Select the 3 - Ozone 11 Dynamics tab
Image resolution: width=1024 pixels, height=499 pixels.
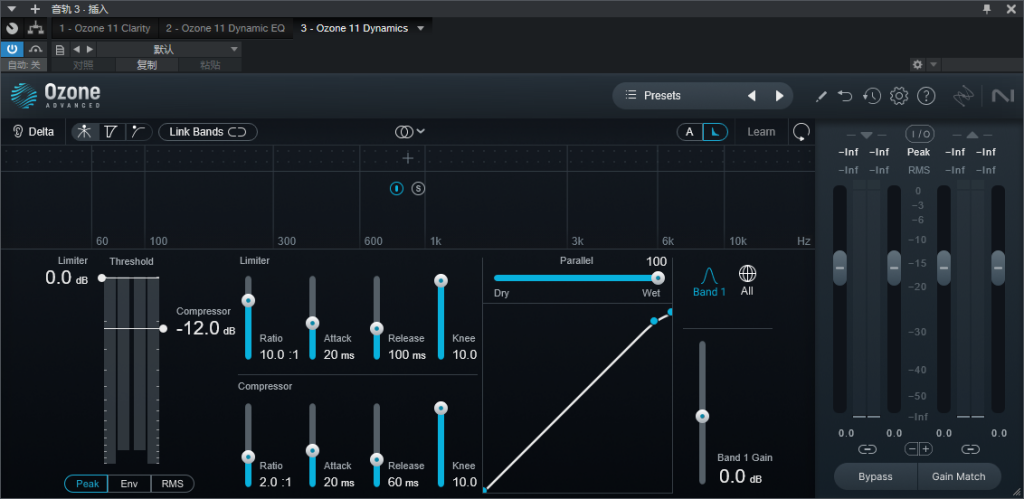pyautogui.click(x=354, y=28)
